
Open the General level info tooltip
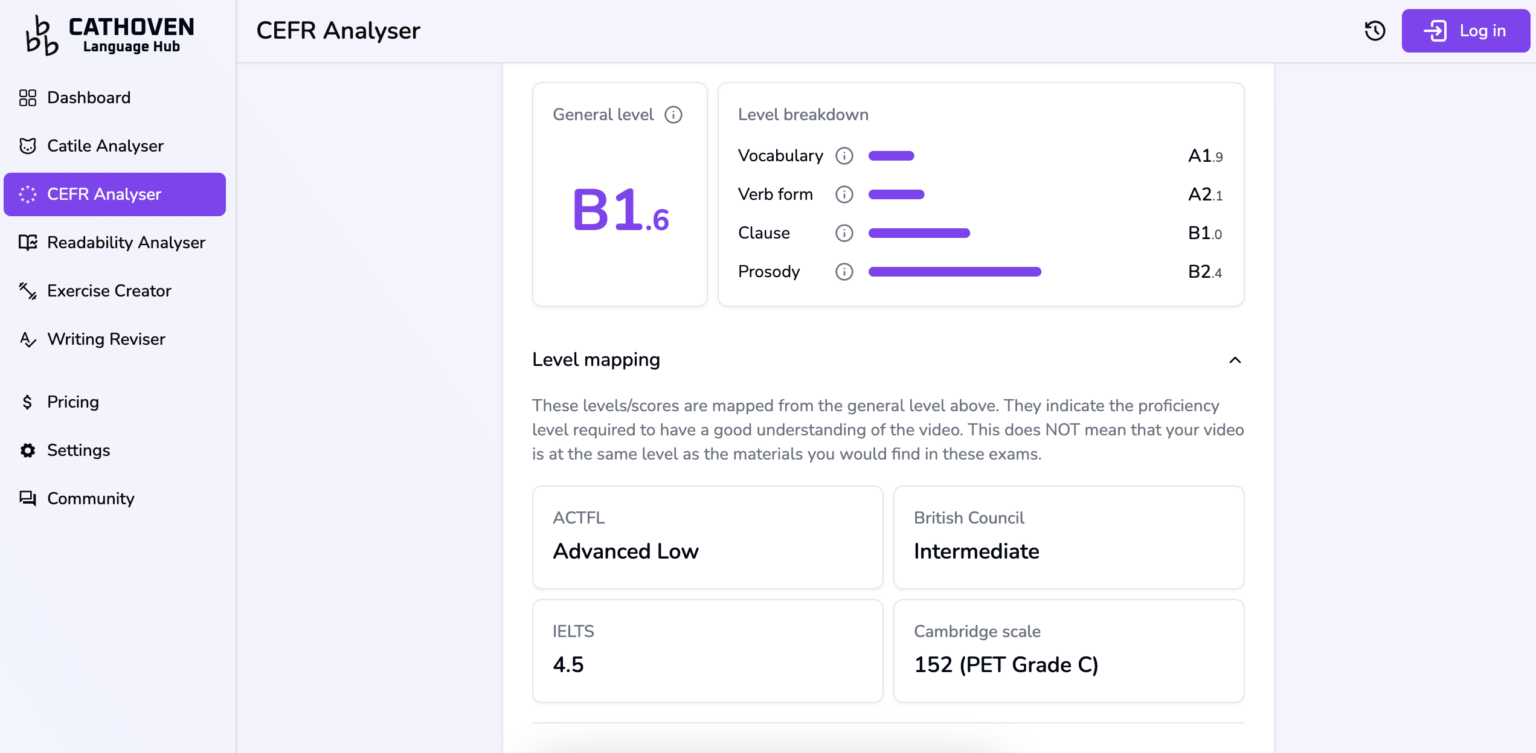click(673, 114)
